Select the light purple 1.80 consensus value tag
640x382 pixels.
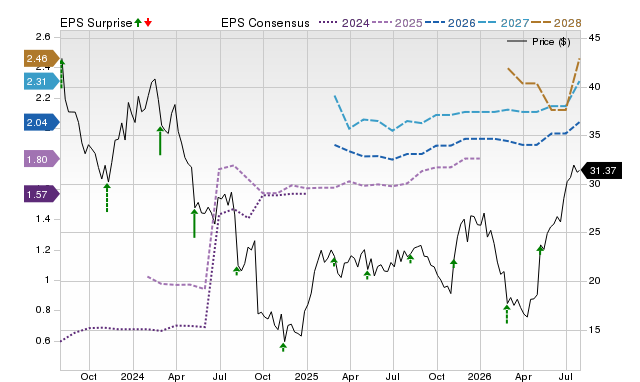pyautogui.click(x=42, y=159)
